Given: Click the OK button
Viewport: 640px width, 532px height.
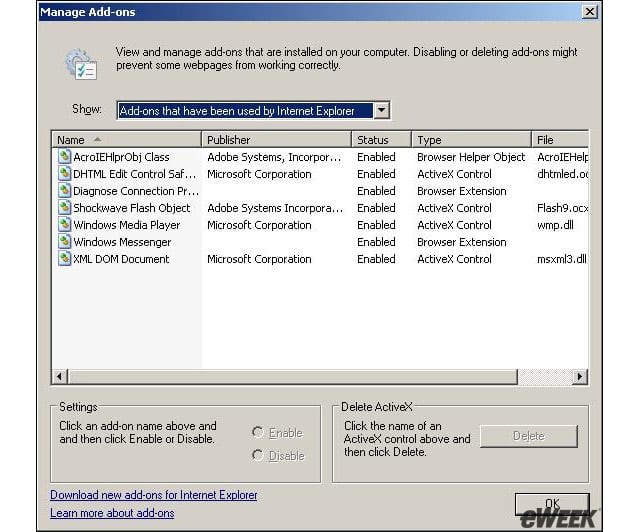Looking at the screenshot, I should point(552,504).
